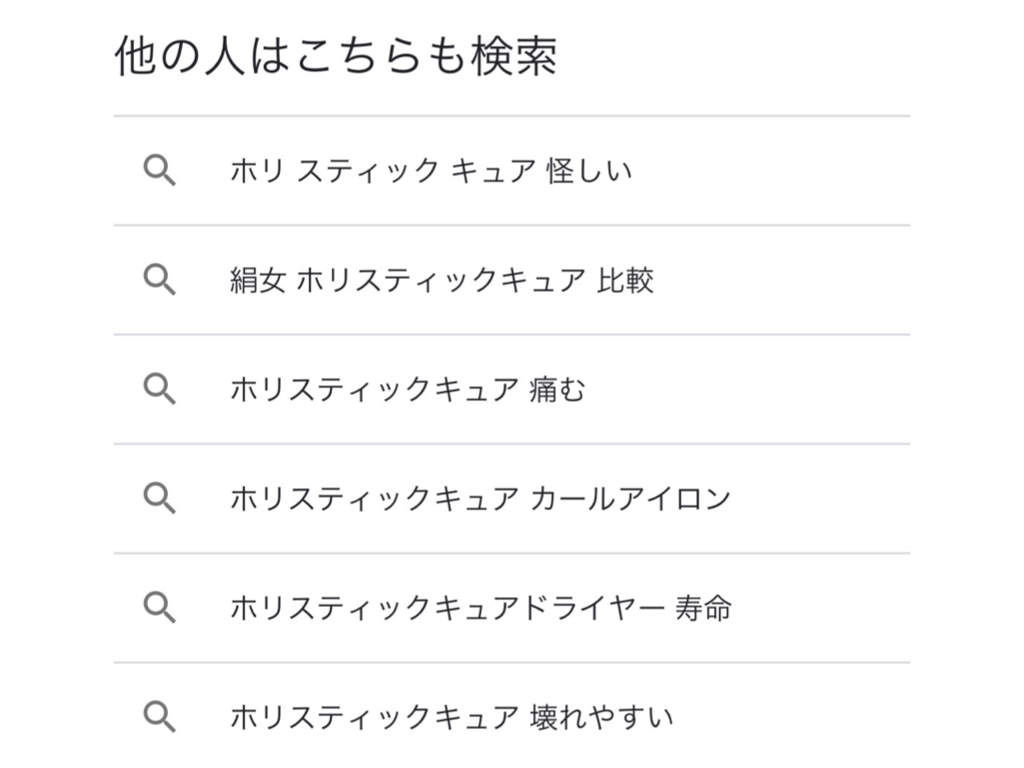Screen dimensions: 1024x768
Task: Click search icon beside 怪しい suggestion
Action: coord(159,170)
